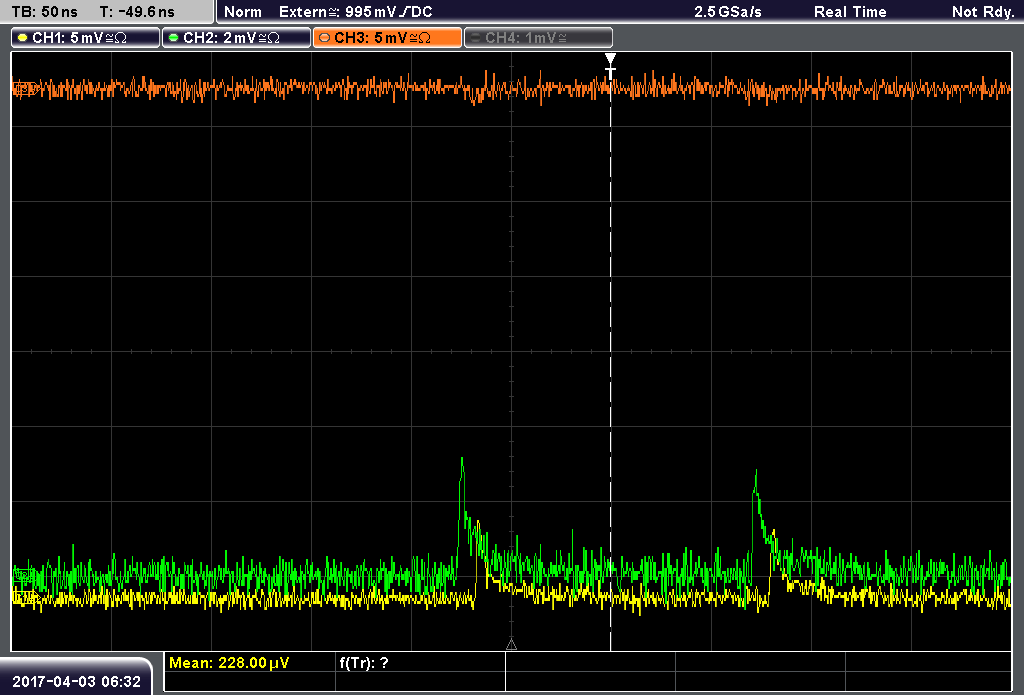The height and width of the screenshot is (695, 1024).
Task: Enable the greyed CH4 1 mV channel tab
Action: pyautogui.click(x=538, y=38)
